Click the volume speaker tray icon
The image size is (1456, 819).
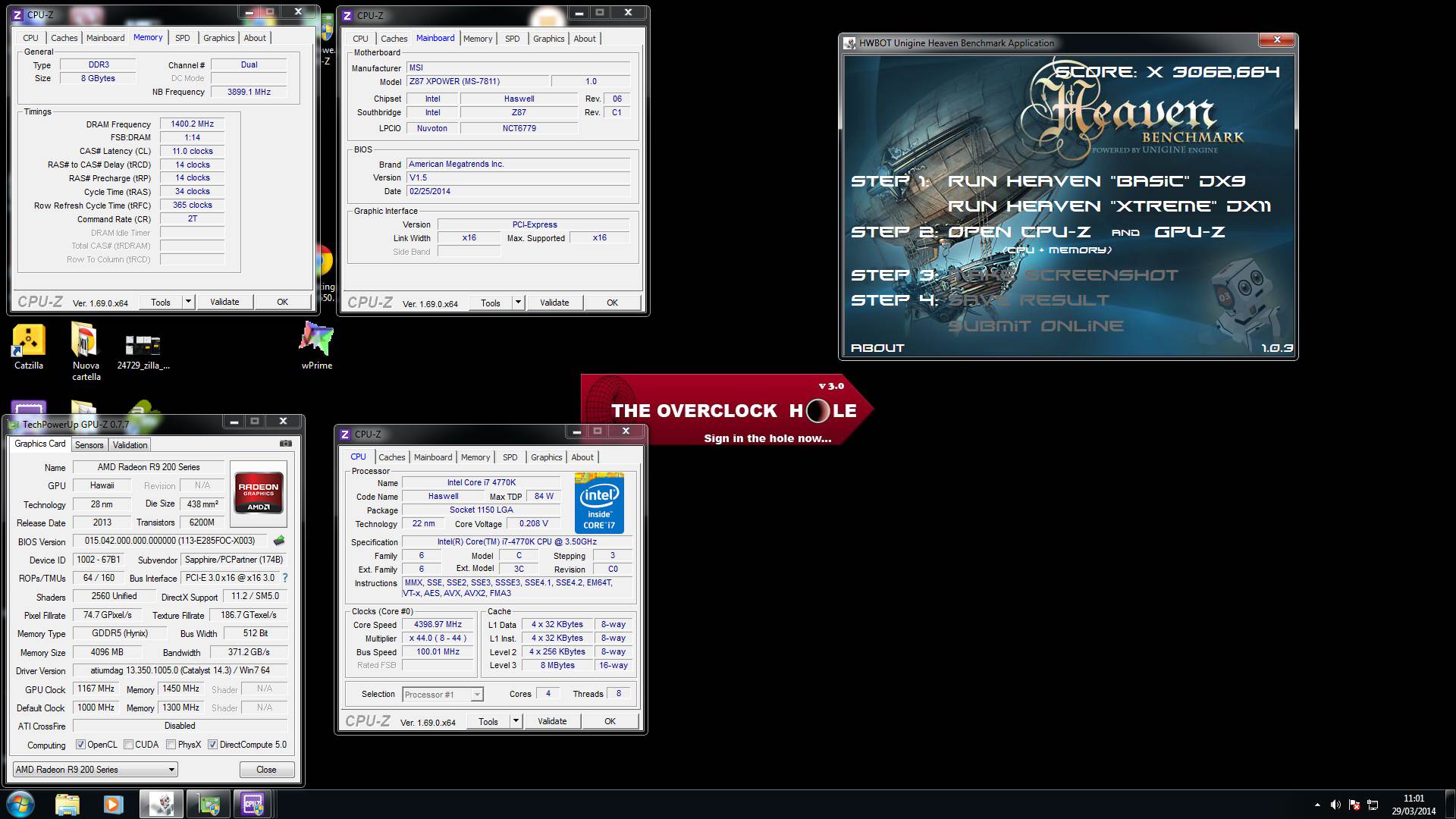tap(1335, 805)
